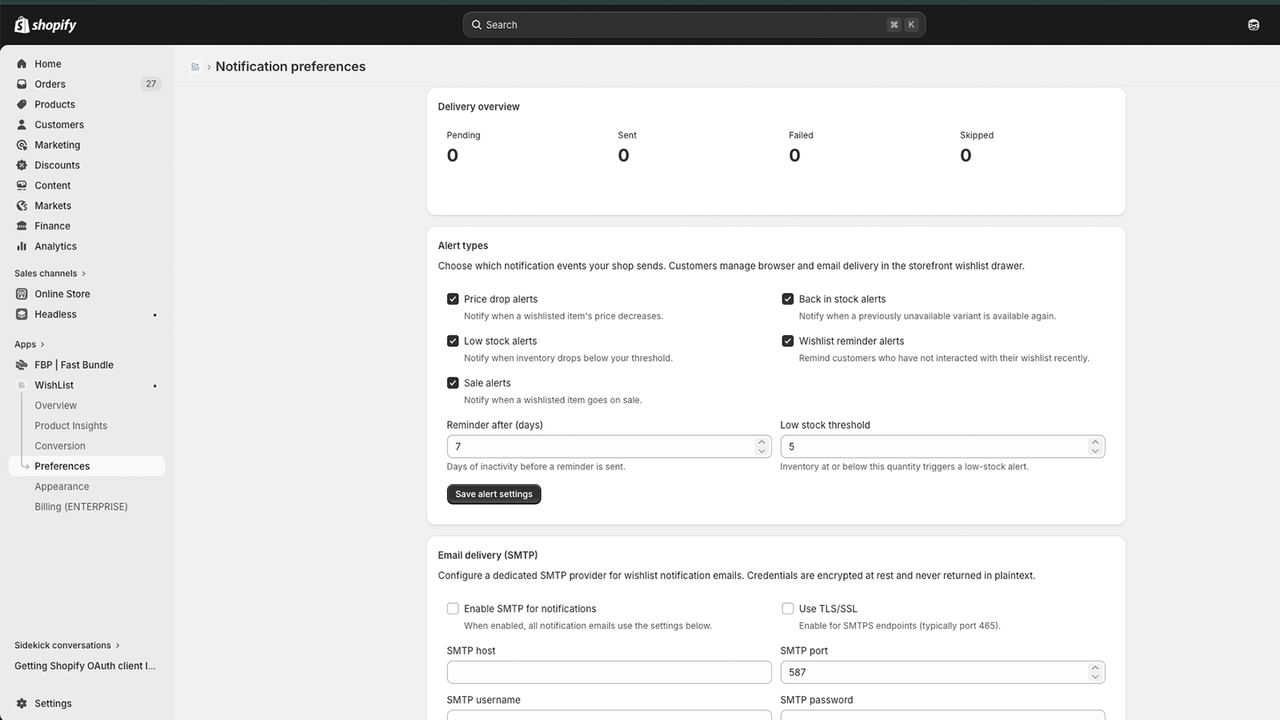Open the Appearance page under WishList
Viewport: 1280px width, 720px height.
pyautogui.click(x=62, y=487)
